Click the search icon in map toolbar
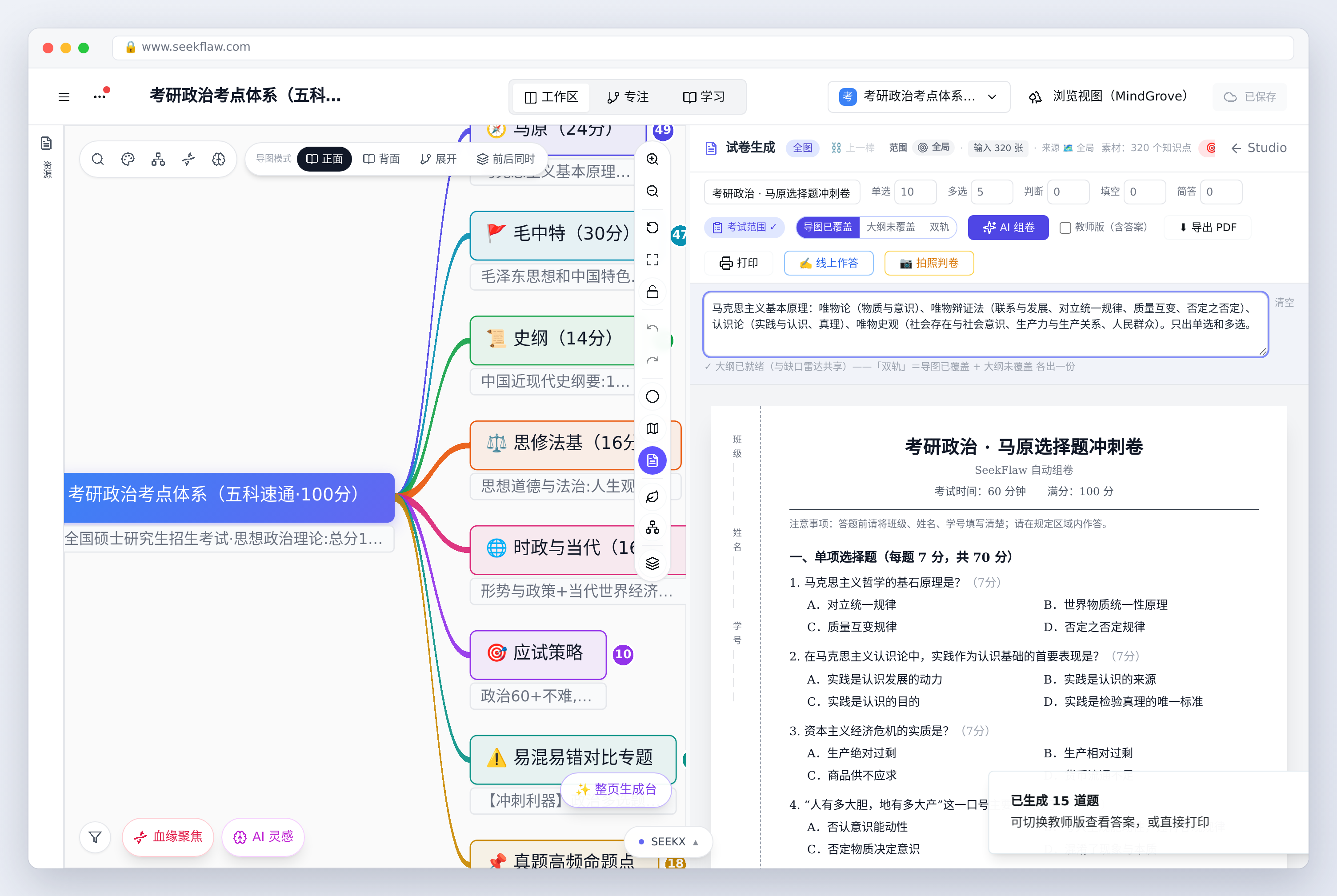 point(98,159)
